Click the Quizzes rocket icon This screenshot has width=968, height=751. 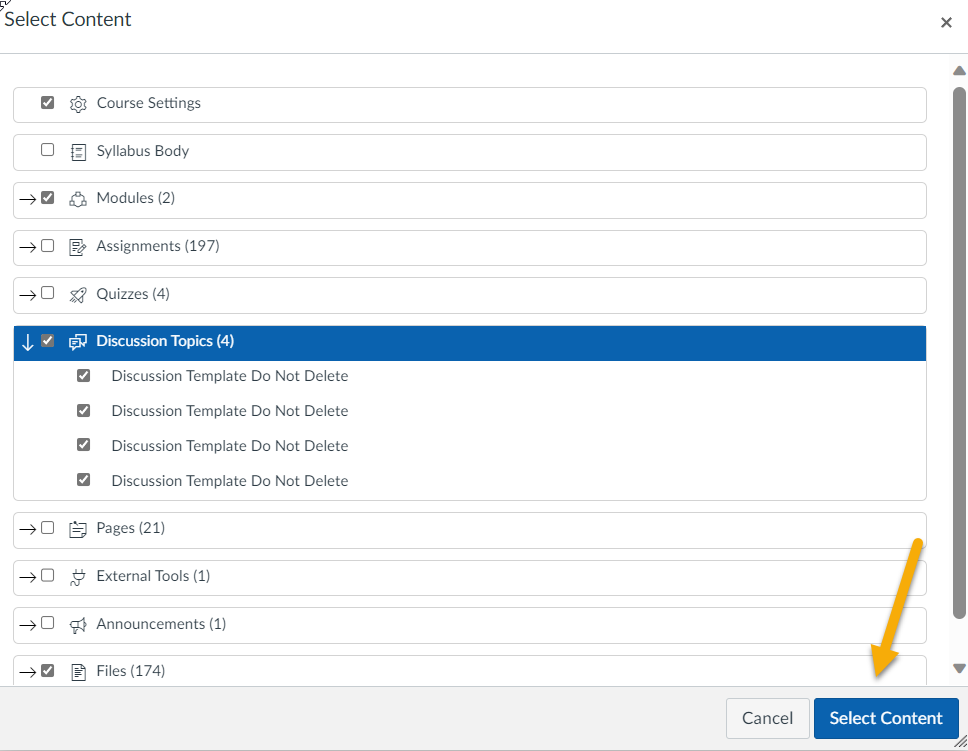pyautogui.click(x=78, y=295)
